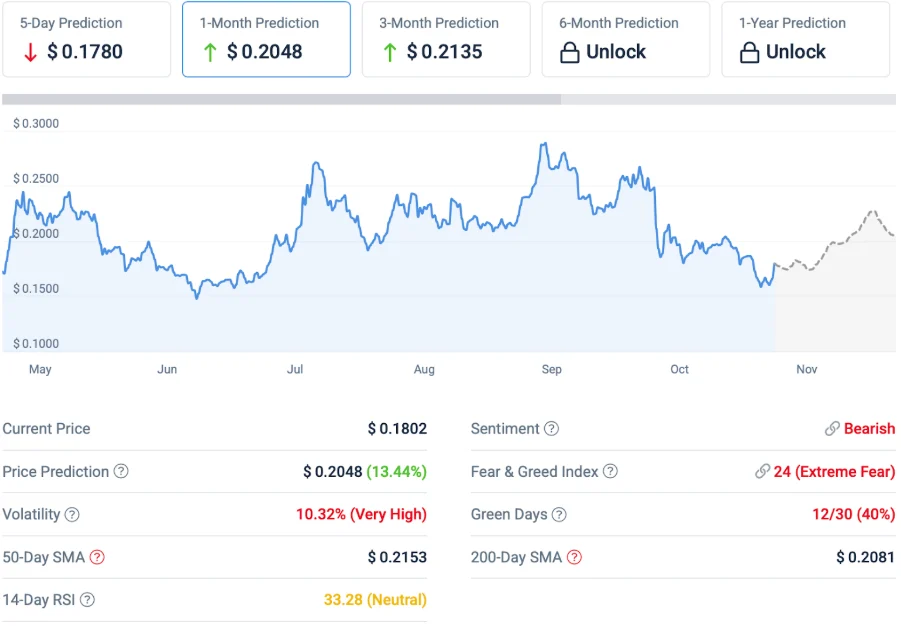Select the 5-Day Prediction tab
The image size is (901, 626).
coord(86,39)
